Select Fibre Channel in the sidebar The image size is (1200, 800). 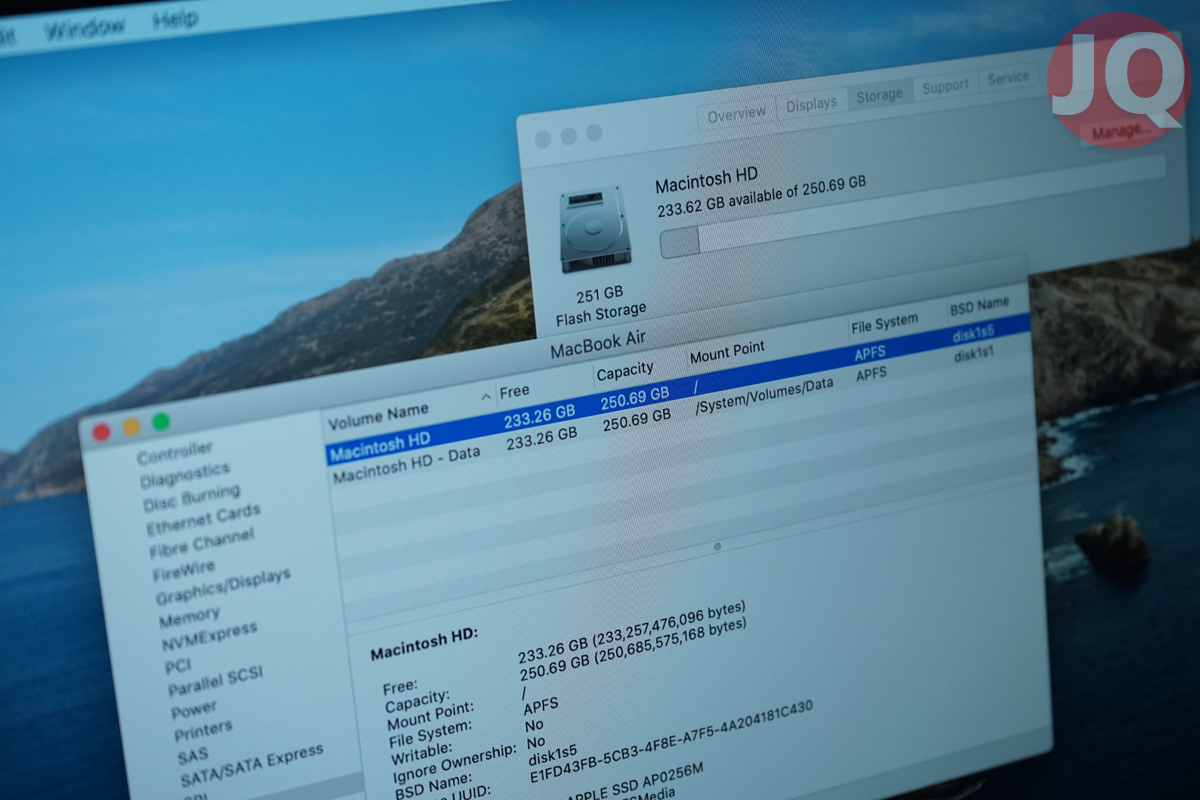point(202,545)
